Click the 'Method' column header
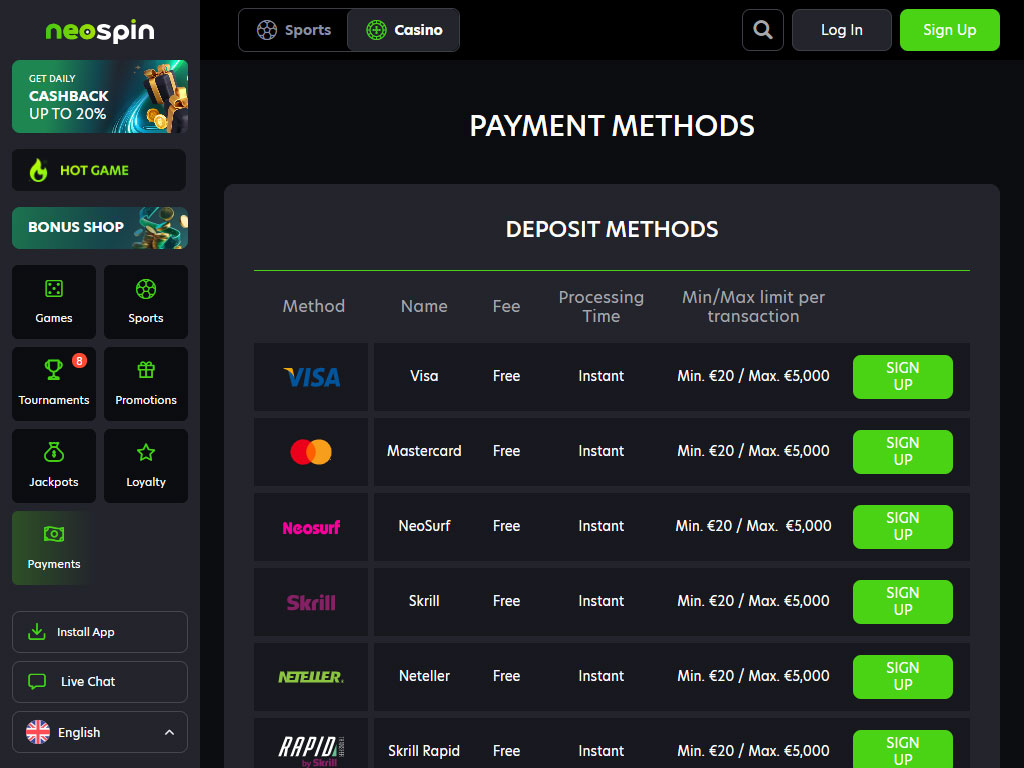This screenshot has width=1024, height=768. pos(313,306)
